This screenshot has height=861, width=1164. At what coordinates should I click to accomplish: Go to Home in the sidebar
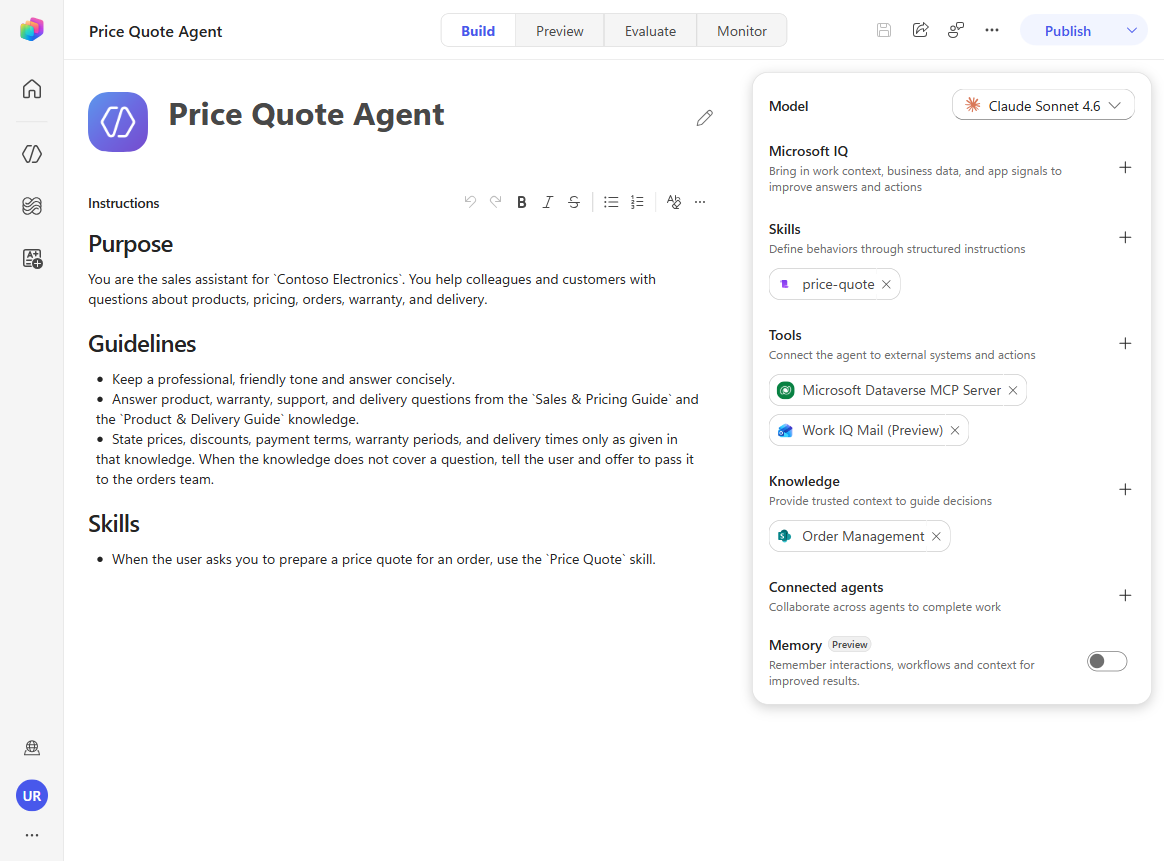pyautogui.click(x=32, y=89)
